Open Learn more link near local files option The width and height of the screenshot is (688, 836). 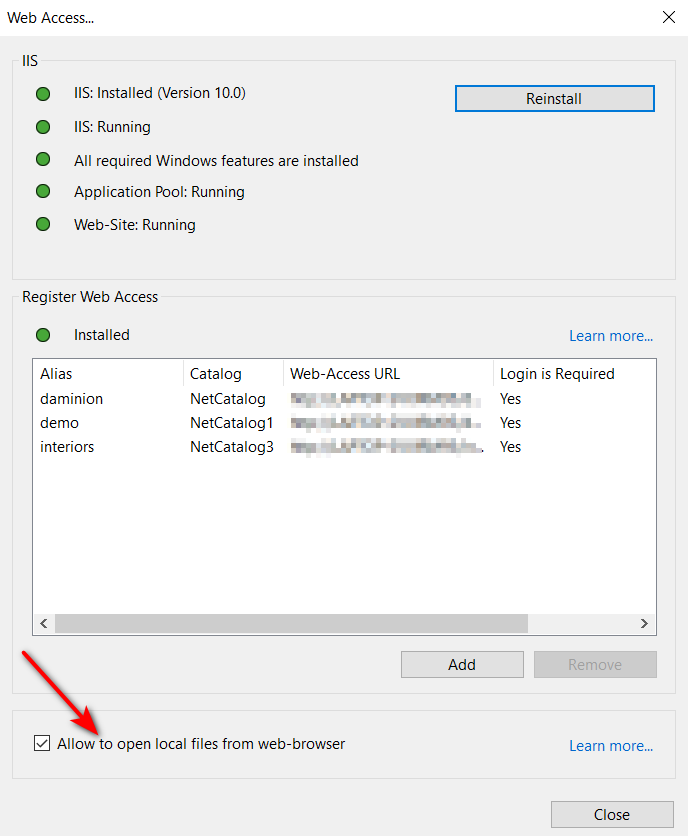coord(610,746)
